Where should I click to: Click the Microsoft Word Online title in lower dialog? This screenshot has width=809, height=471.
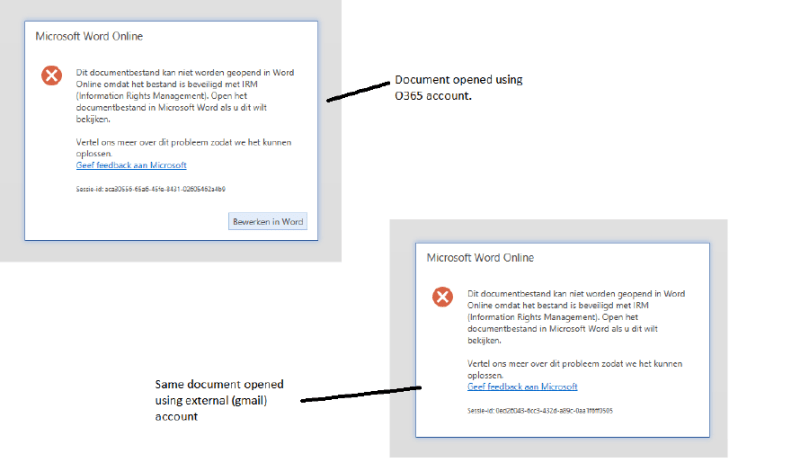coord(480,257)
